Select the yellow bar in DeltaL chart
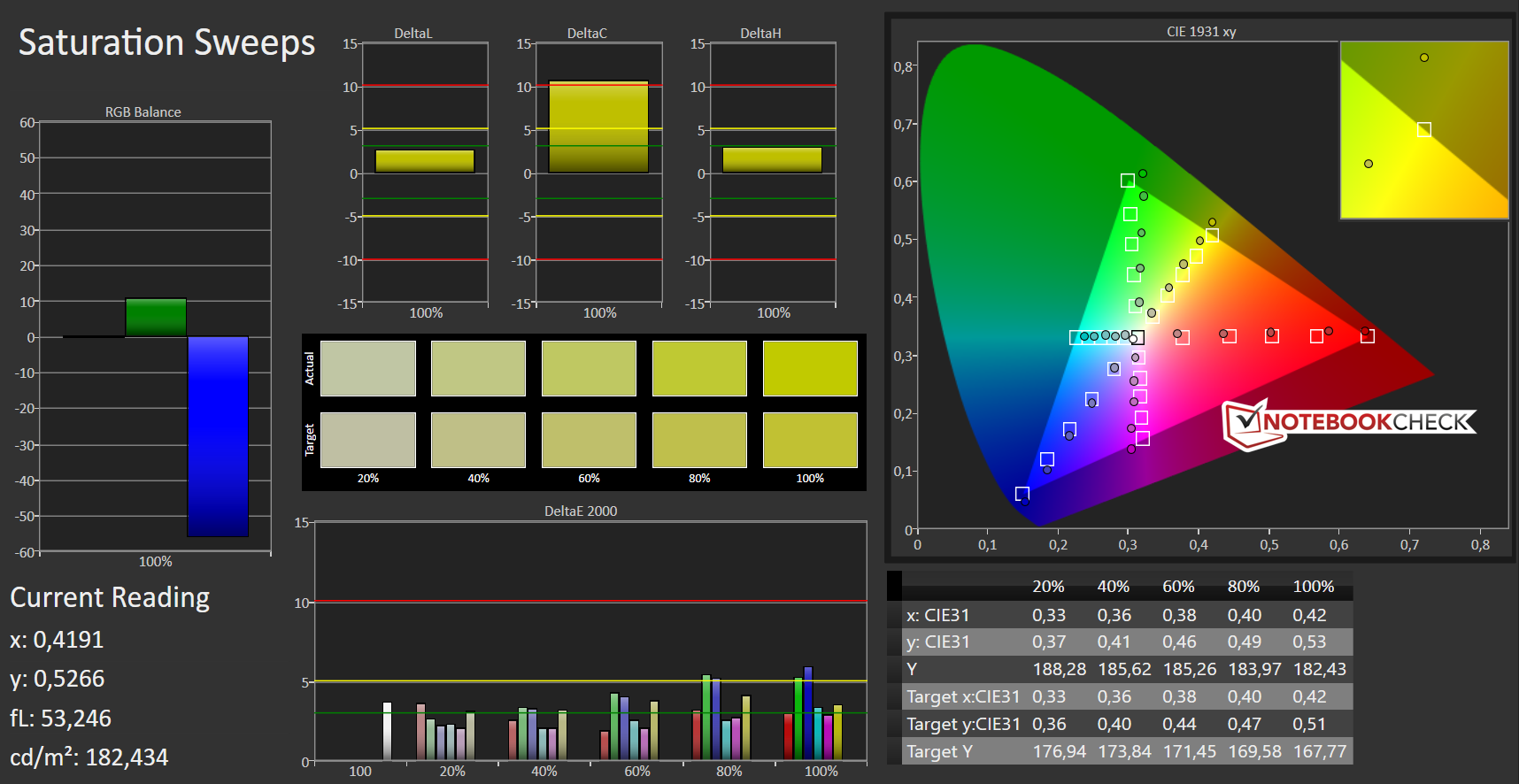Viewport: 1519px width, 784px height. [425, 161]
